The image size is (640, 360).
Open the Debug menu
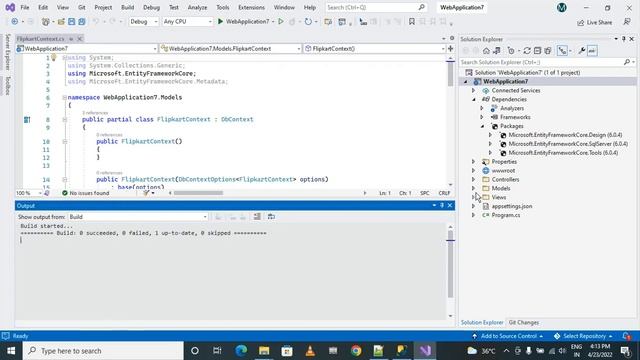[x=151, y=7]
